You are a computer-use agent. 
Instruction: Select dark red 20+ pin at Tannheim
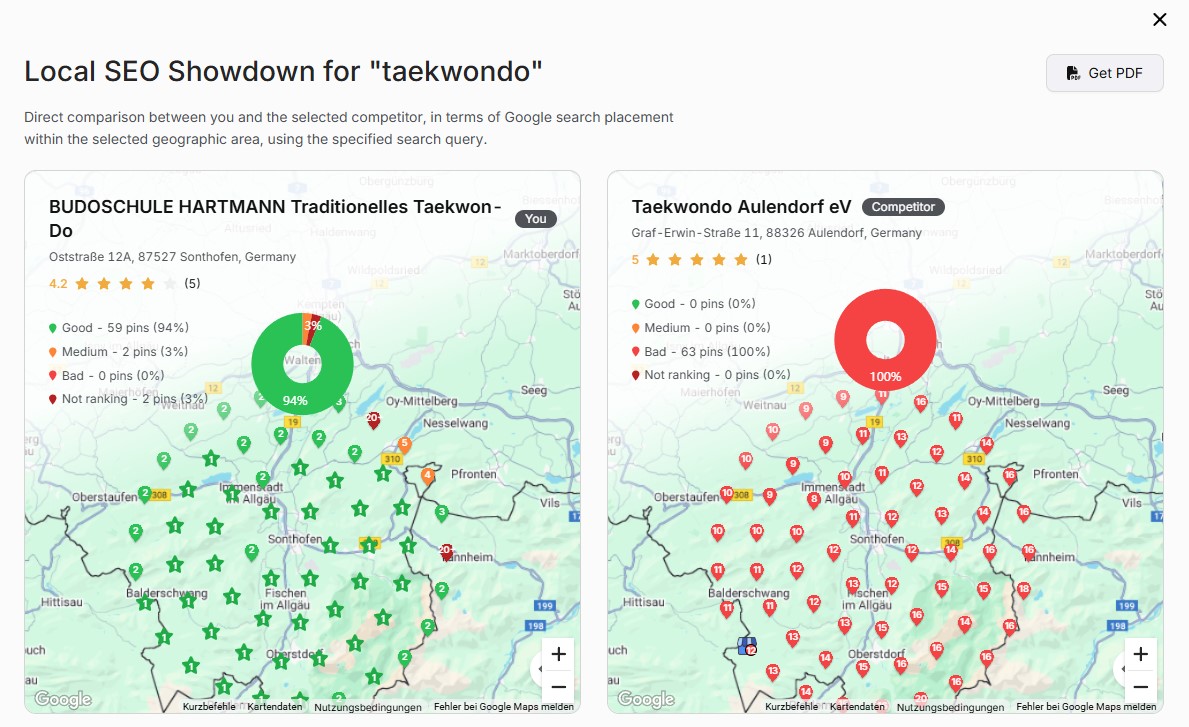coord(447,552)
